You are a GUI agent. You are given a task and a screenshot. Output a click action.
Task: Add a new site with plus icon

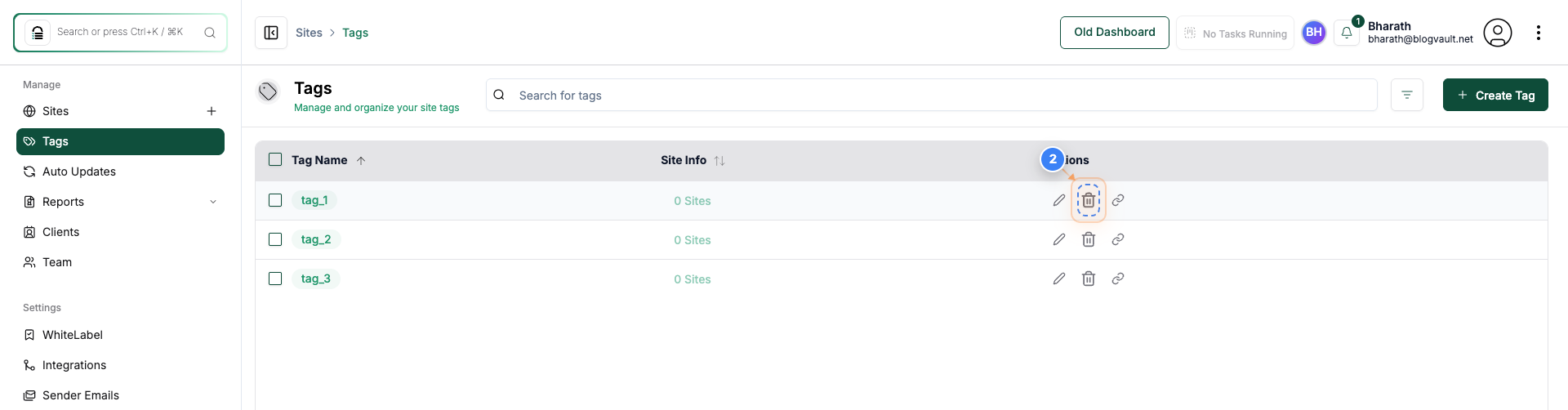212,111
